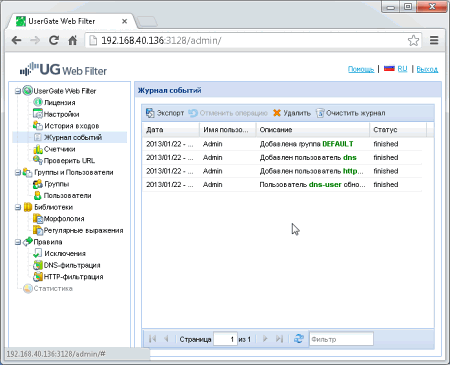This screenshot has width=450, height=365.
Task: Open a new browser tab
Action: pos(147,22)
